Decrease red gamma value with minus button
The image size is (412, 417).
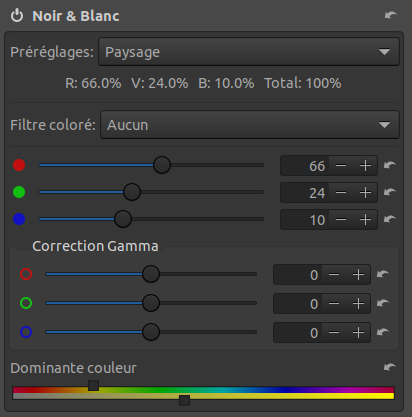[x=334, y=275]
